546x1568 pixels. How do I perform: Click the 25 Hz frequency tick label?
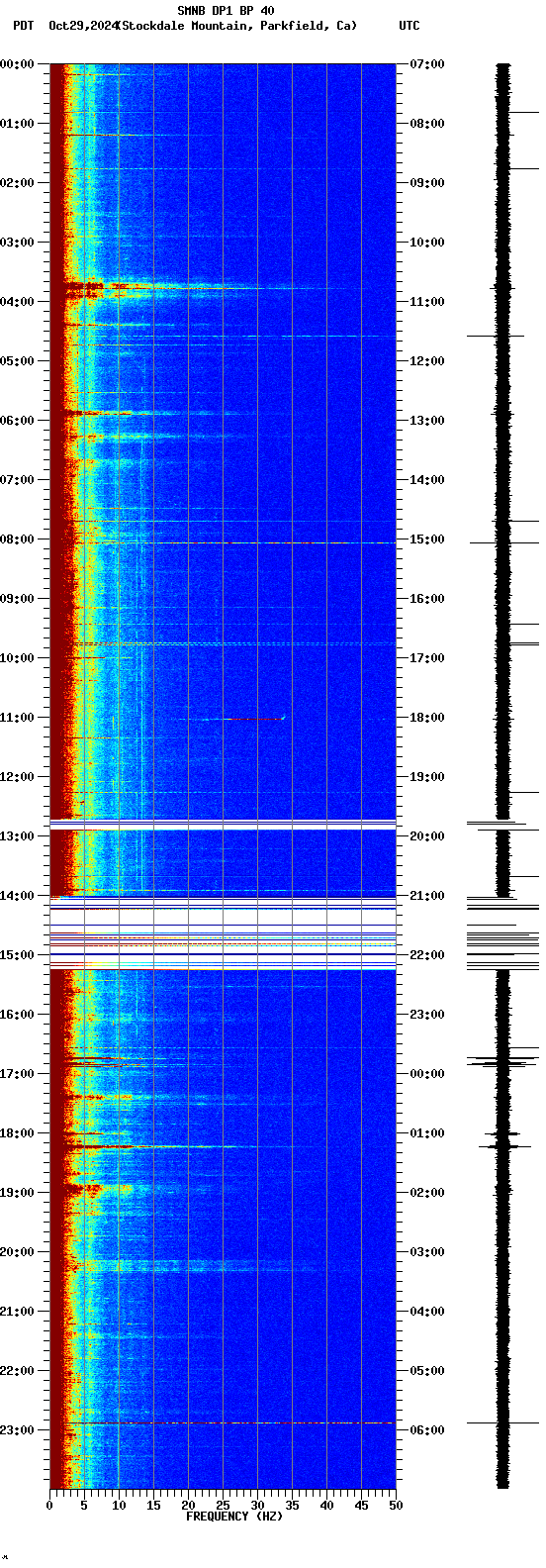pyautogui.click(x=223, y=1506)
